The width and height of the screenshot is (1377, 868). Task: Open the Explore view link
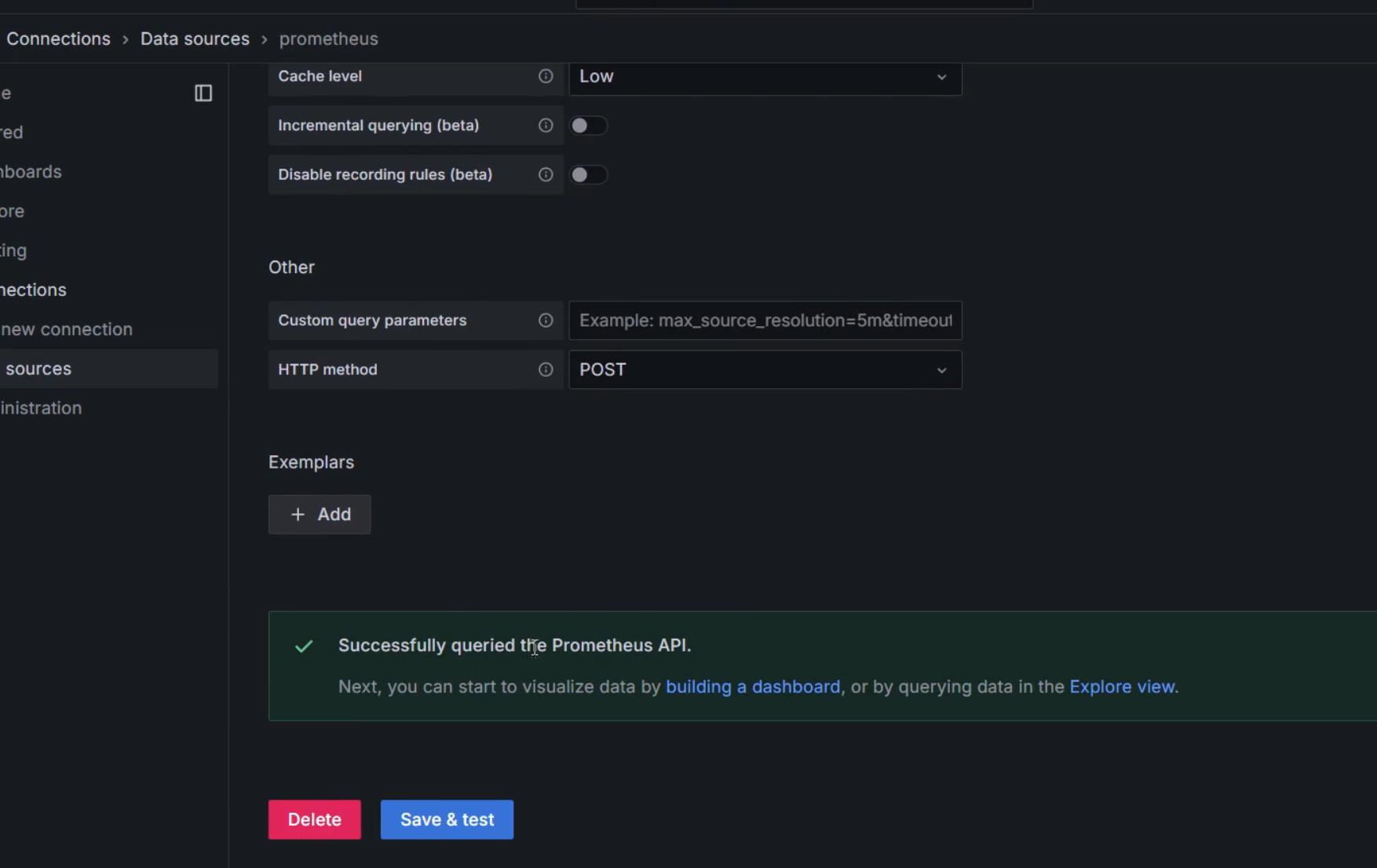coord(1122,687)
